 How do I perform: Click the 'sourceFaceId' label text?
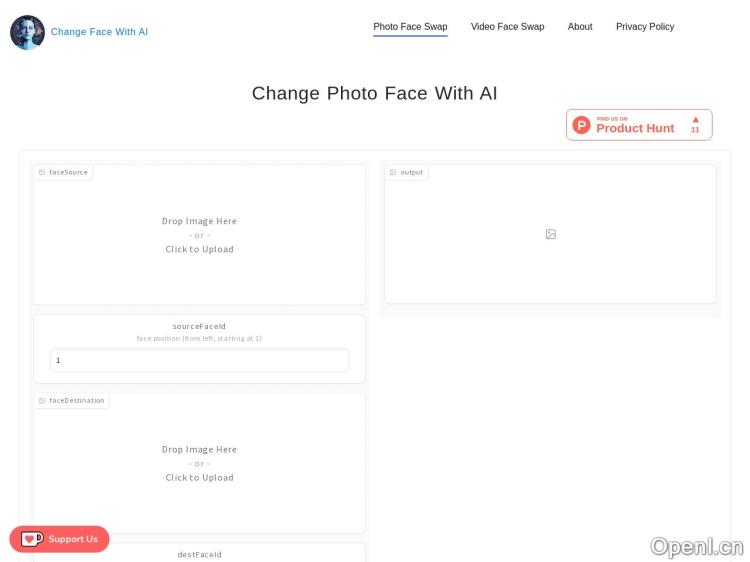click(x=199, y=326)
